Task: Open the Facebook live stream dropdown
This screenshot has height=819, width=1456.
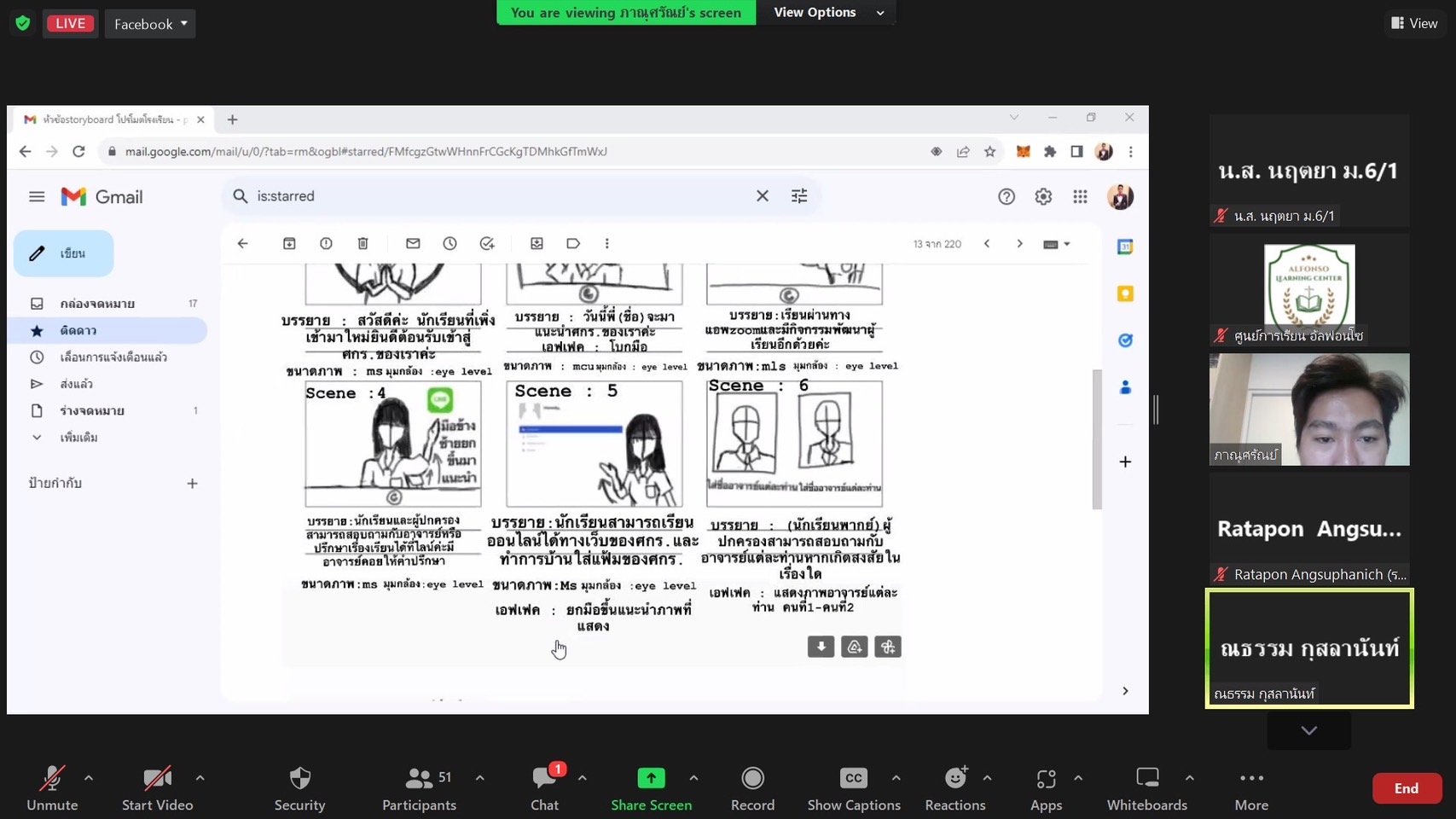Action: [150, 24]
